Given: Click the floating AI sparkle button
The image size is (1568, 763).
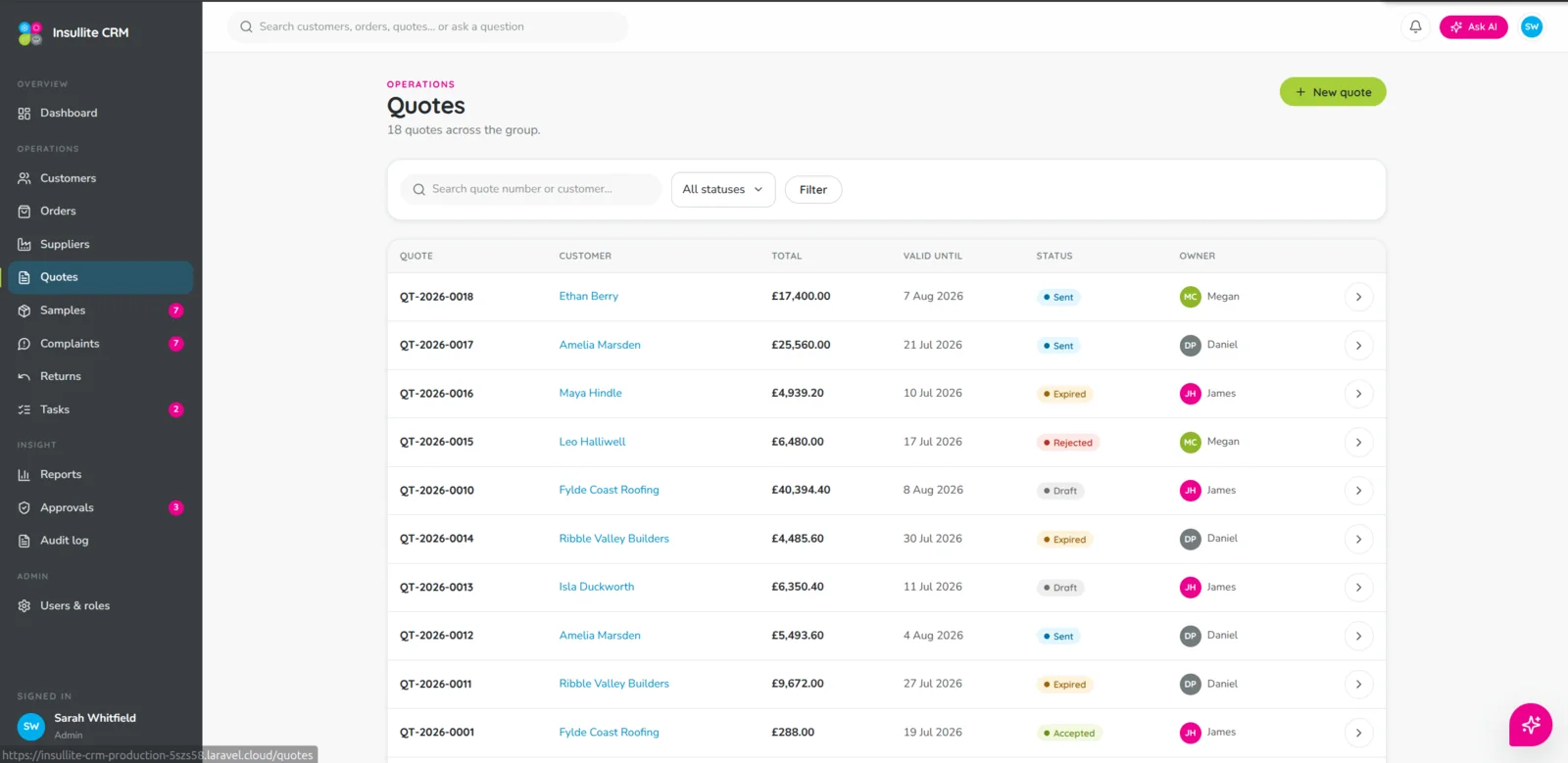Looking at the screenshot, I should (x=1530, y=725).
